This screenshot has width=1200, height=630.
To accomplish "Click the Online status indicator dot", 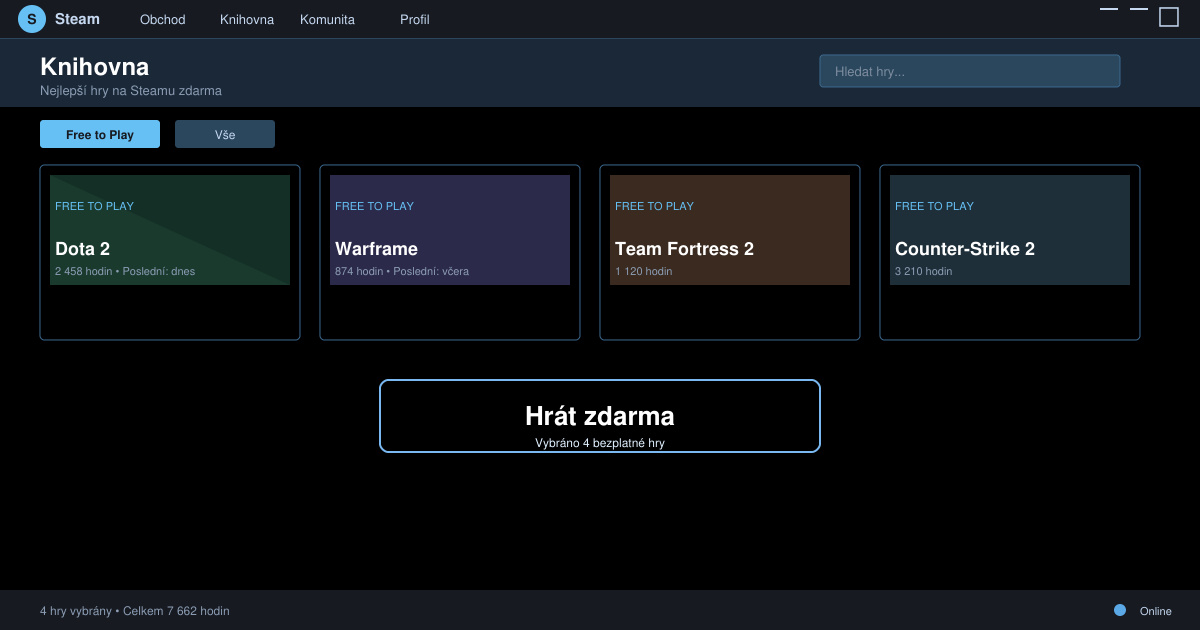I will (1120, 610).
